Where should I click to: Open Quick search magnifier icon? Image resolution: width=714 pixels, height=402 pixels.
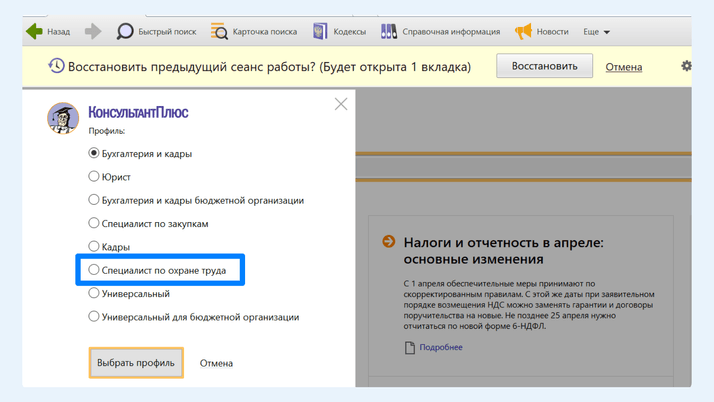pyautogui.click(x=125, y=31)
